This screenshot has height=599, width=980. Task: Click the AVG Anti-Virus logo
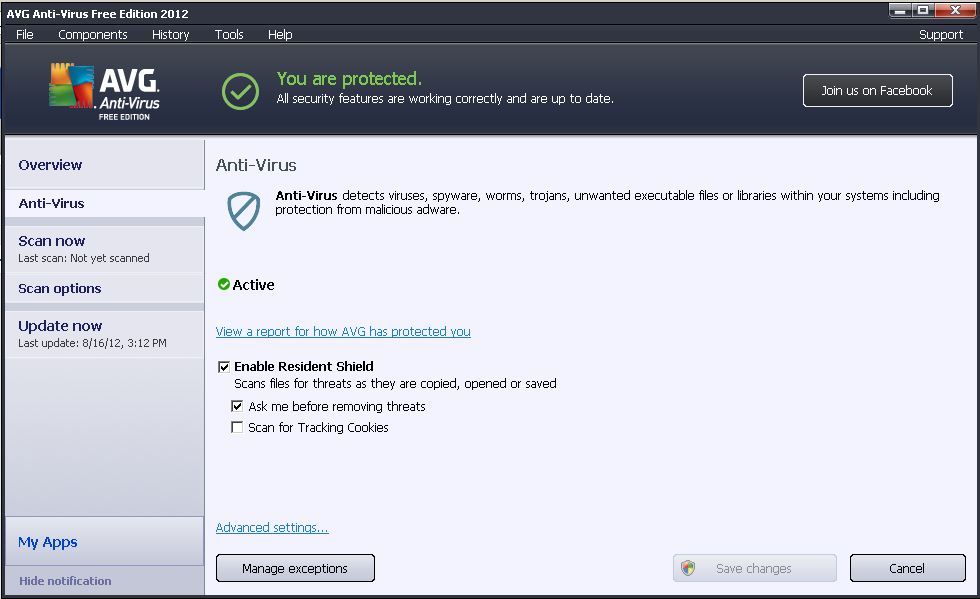click(104, 91)
